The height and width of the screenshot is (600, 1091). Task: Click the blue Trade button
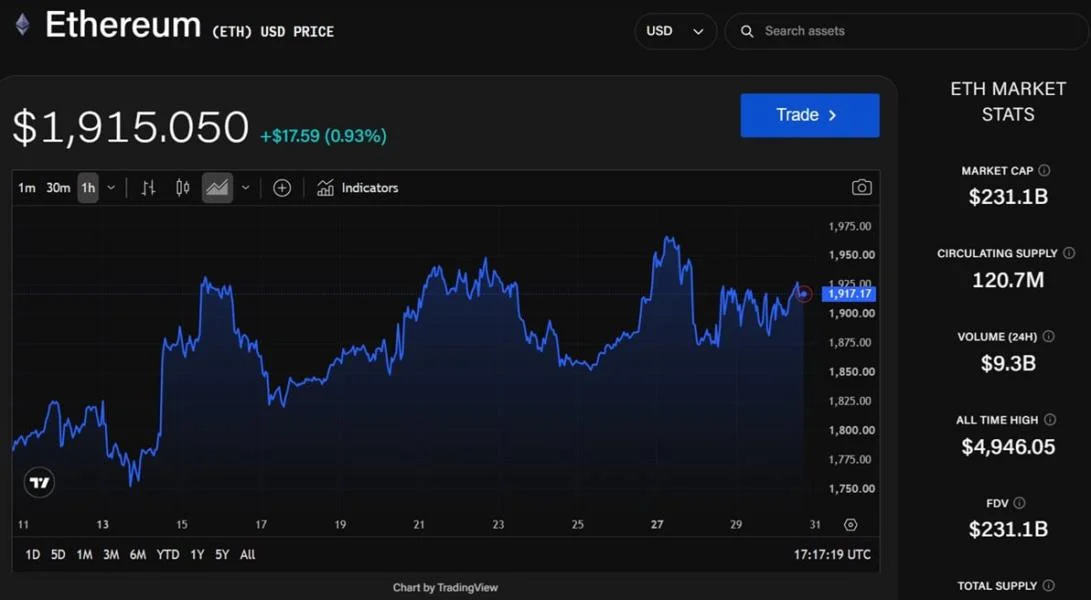[810, 116]
